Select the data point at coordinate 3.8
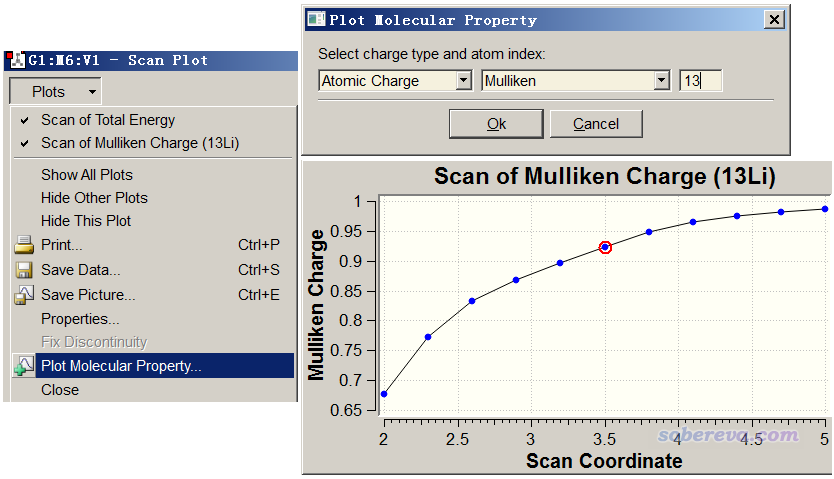This screenshot has height=479, width=834. [649, 232]
